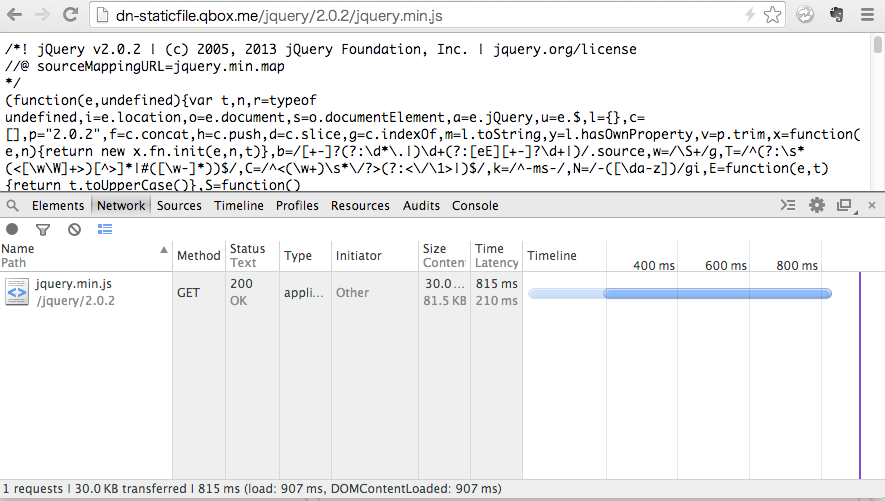885x501 pixels.
Task: Click the circular arrows extension icon beside star
Action: 805,15
